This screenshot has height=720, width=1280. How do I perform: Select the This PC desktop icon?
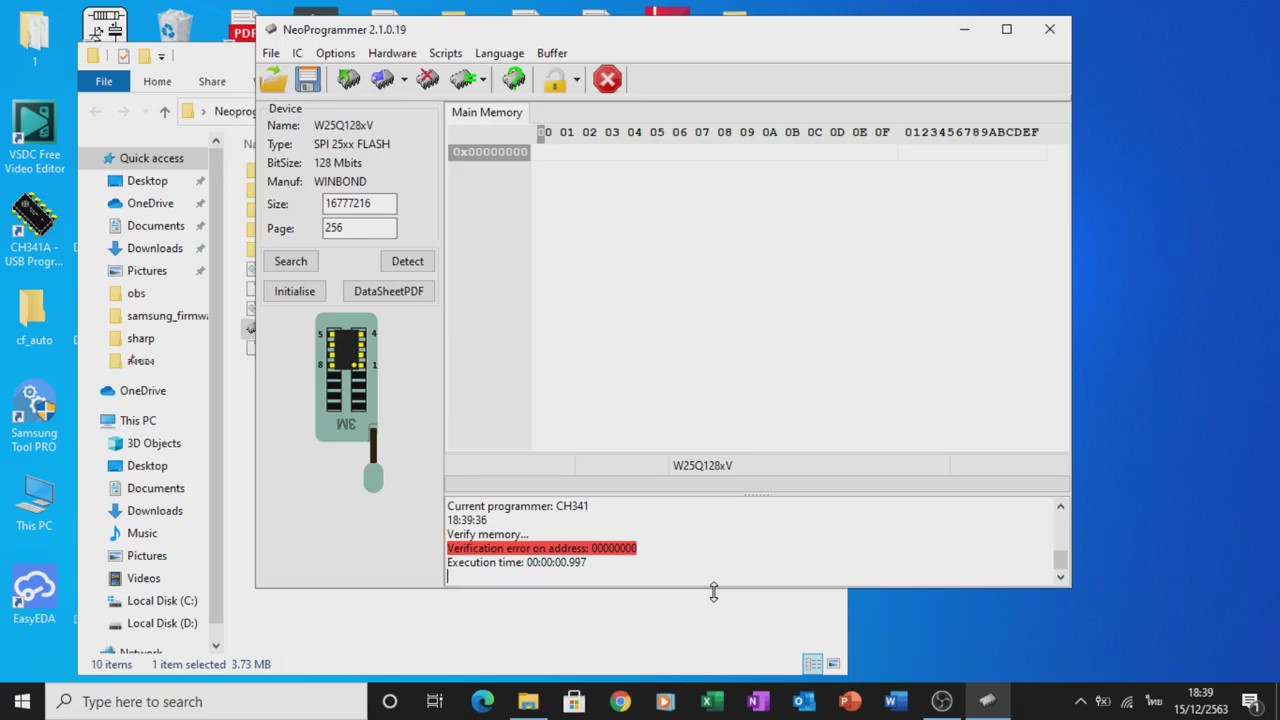[34, 503]
